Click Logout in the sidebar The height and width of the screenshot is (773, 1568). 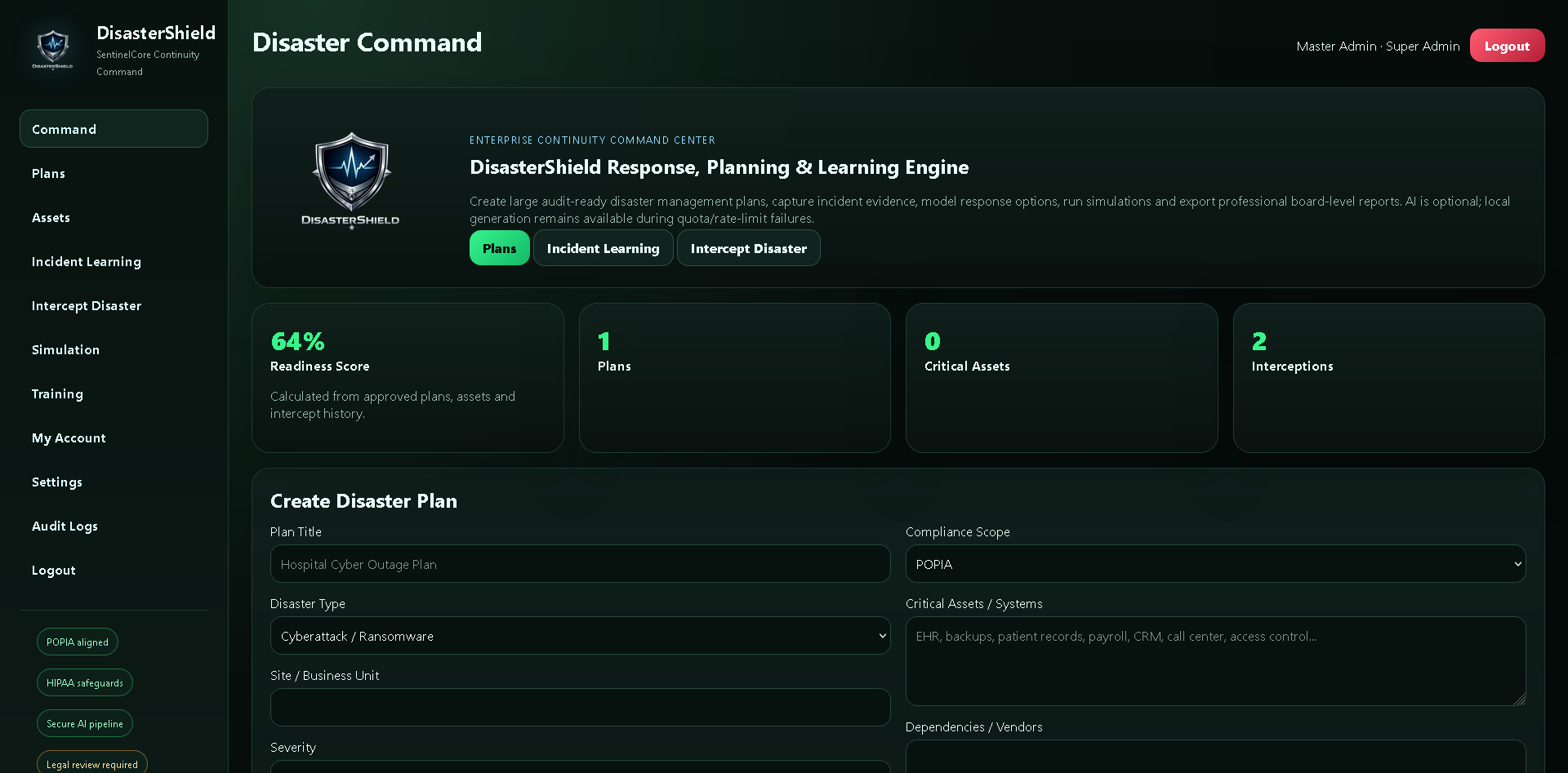point(114,570)
